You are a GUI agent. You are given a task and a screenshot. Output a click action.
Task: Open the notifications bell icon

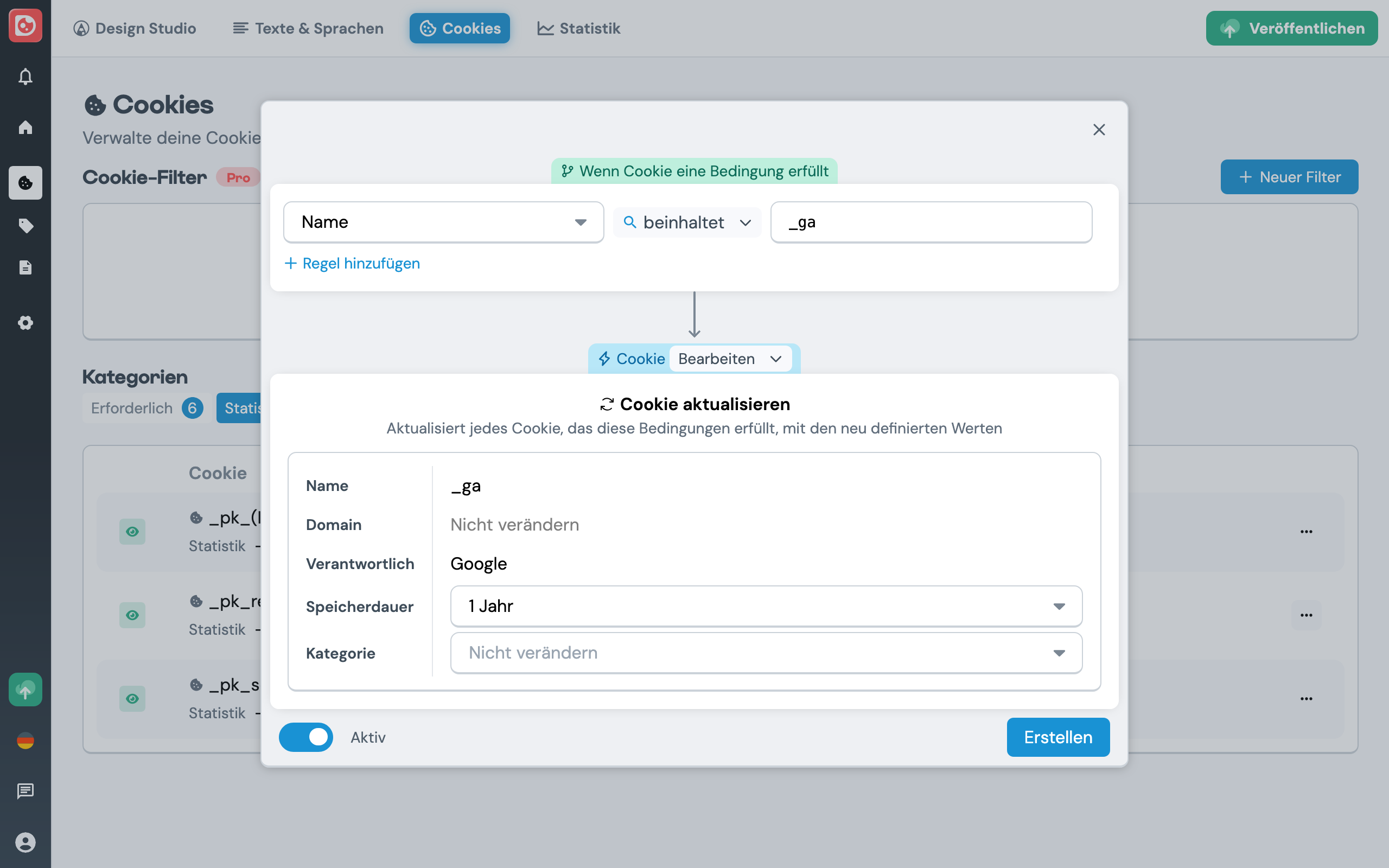point(26,76)
